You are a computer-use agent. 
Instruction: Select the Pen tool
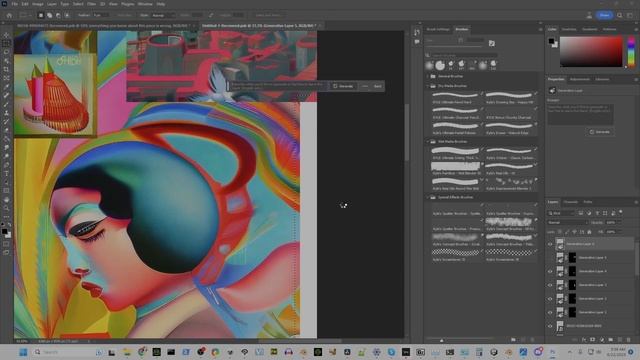pyautogui.click(x=6, y=165)
